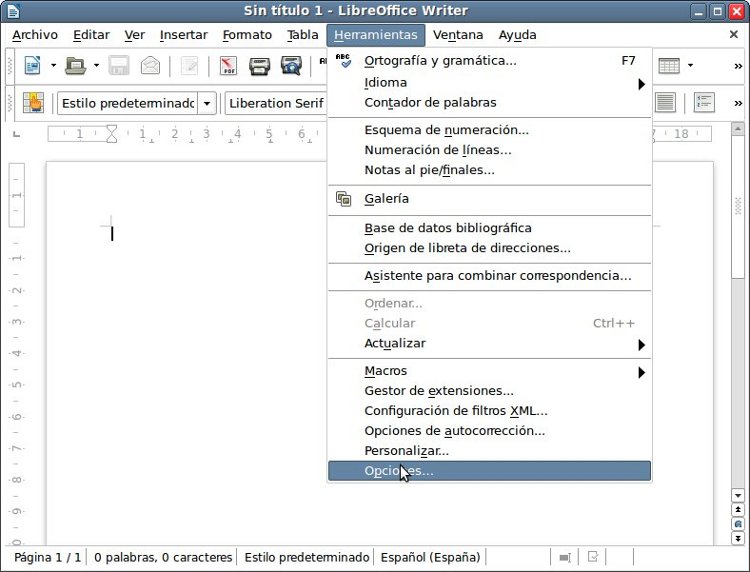Screen dimensions: 750x572
Task: Open Notas al pie/finales settings
Action: 489,170
